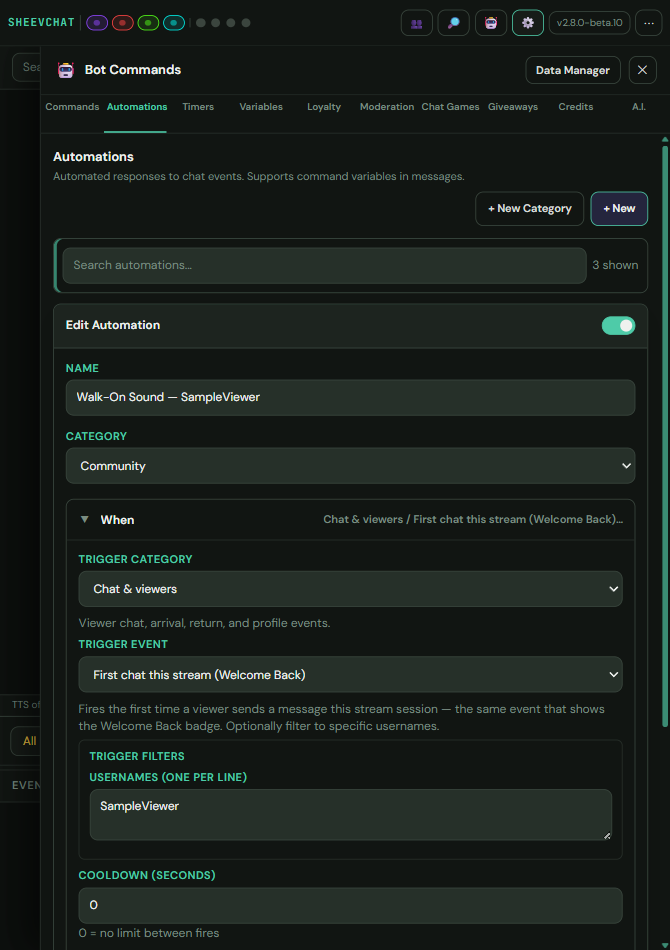Click the Usernames textarea containing SampleViewer
The image size is (670, 950).
[351, 815]
